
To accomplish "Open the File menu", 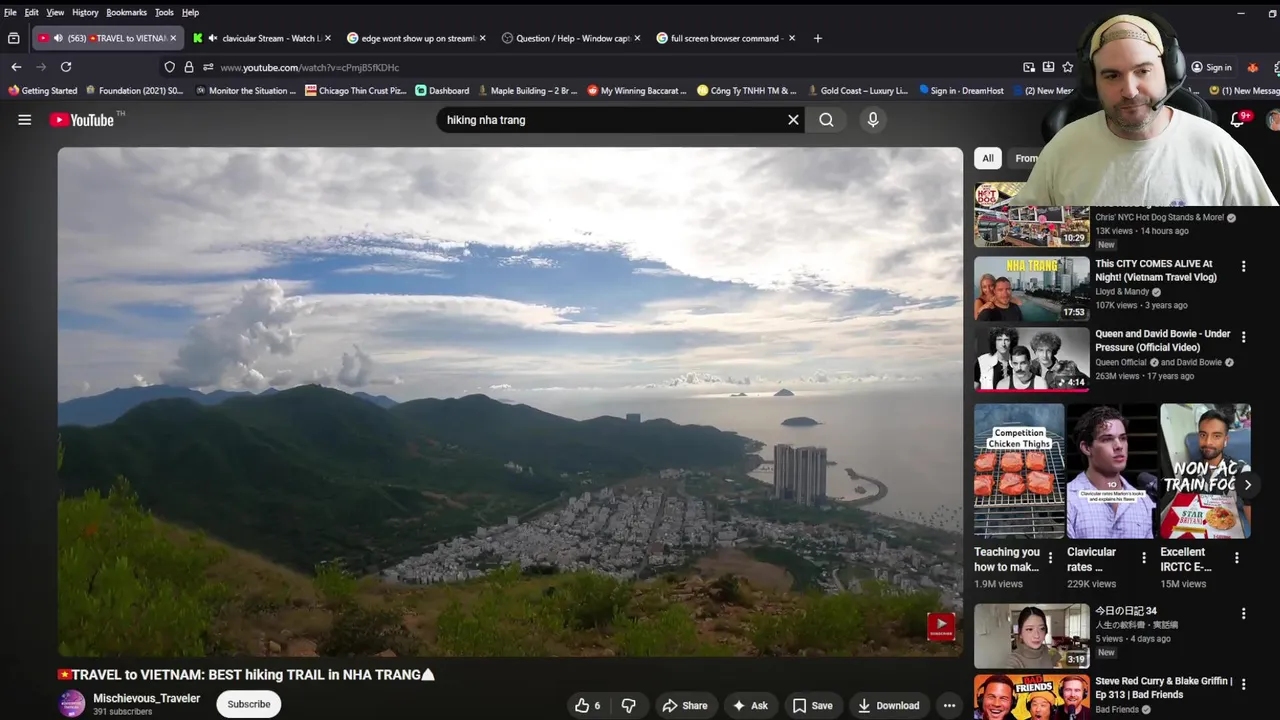I will (10, 12).
